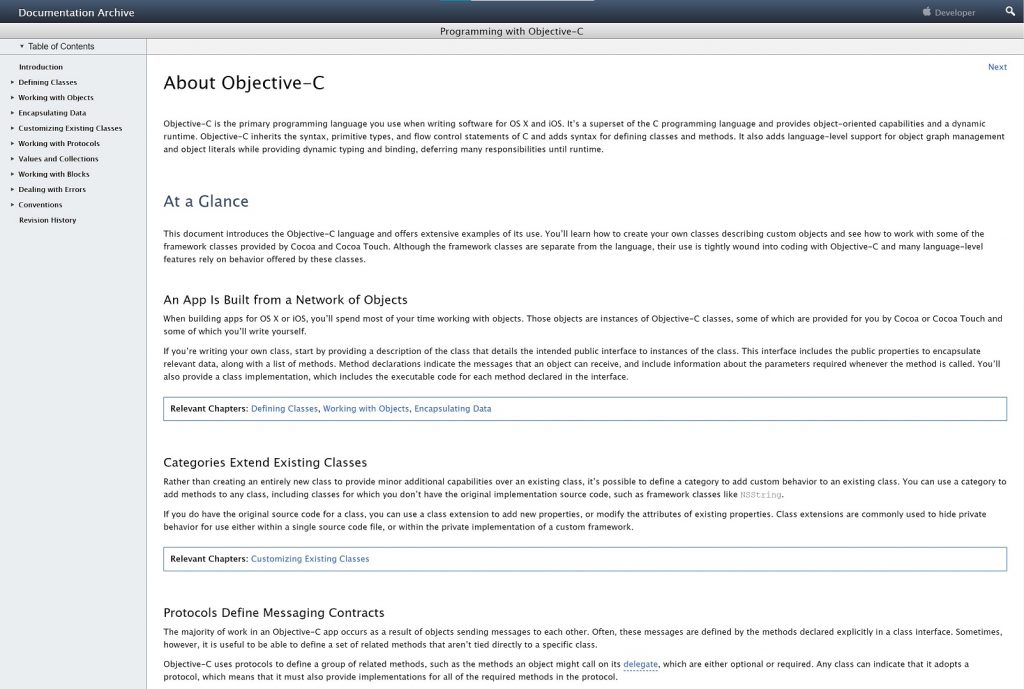1024x689 pixels.
Task: Follow the Working with Objects chapter link
Action: point(366,409)
